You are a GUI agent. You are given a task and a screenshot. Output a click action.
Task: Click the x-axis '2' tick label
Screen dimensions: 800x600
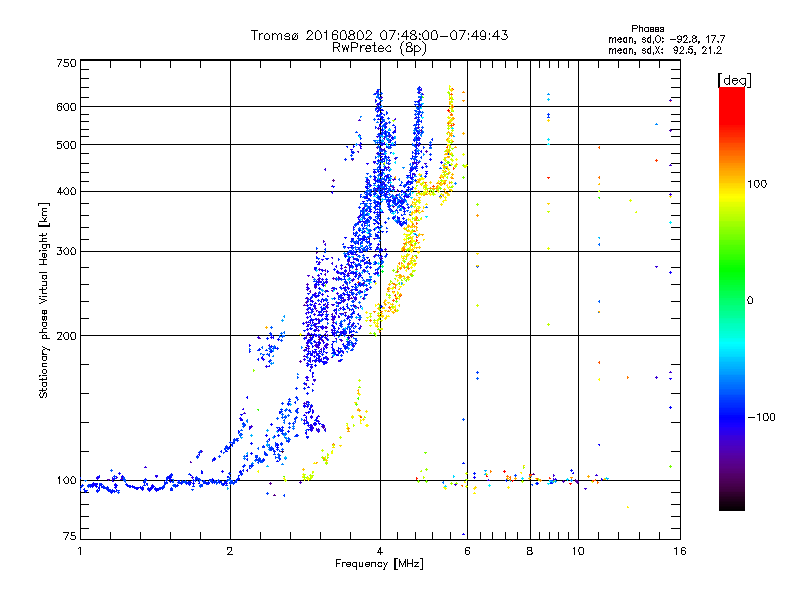tap(230, 551)
